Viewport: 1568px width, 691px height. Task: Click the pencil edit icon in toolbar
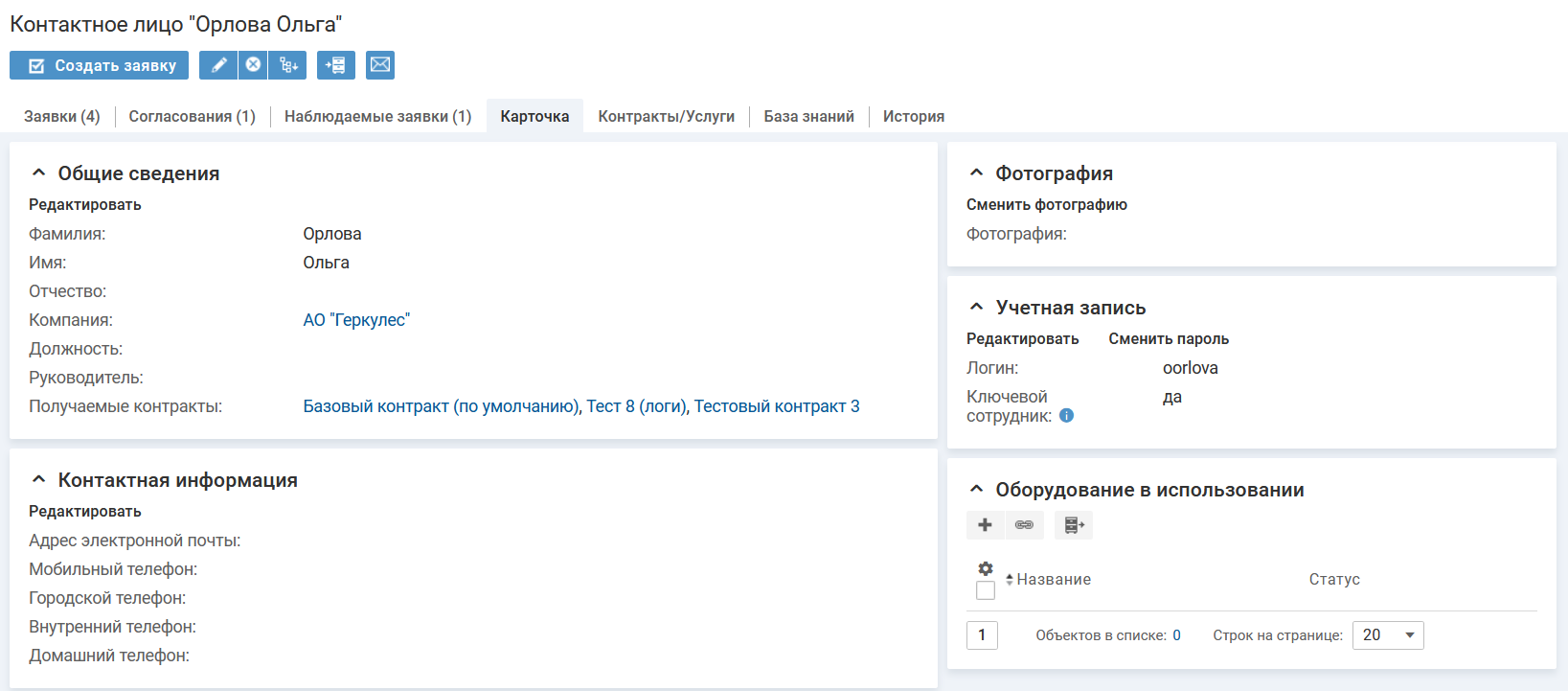[218, 65]
